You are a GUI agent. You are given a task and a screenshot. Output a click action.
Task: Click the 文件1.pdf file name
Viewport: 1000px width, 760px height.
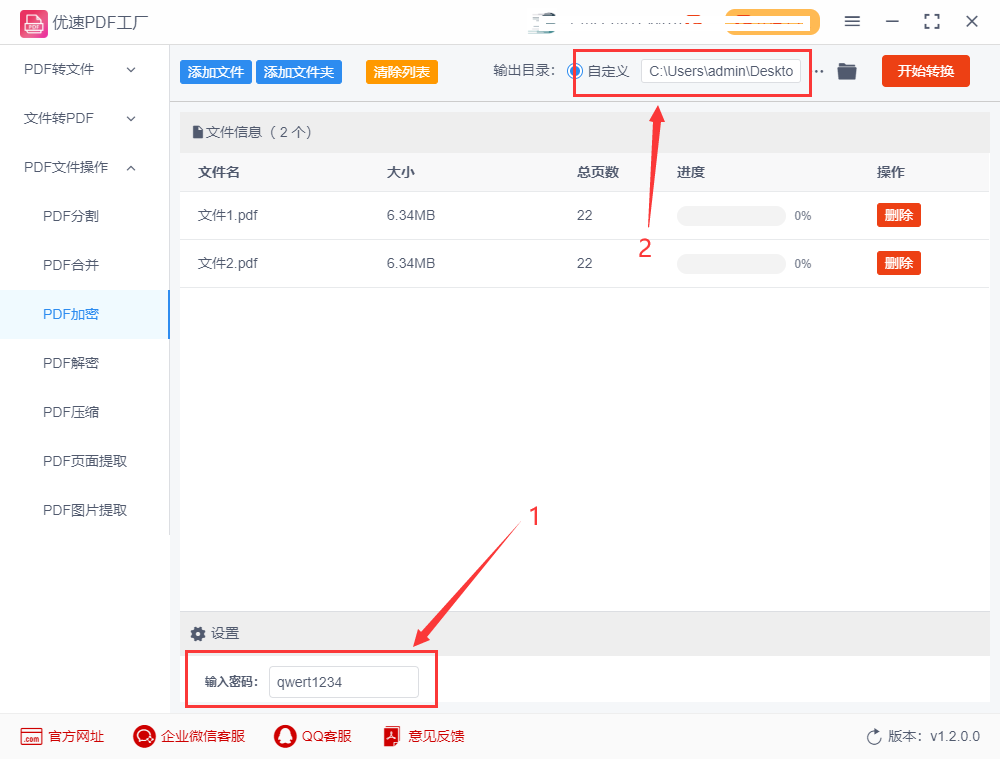click(228, 216)
